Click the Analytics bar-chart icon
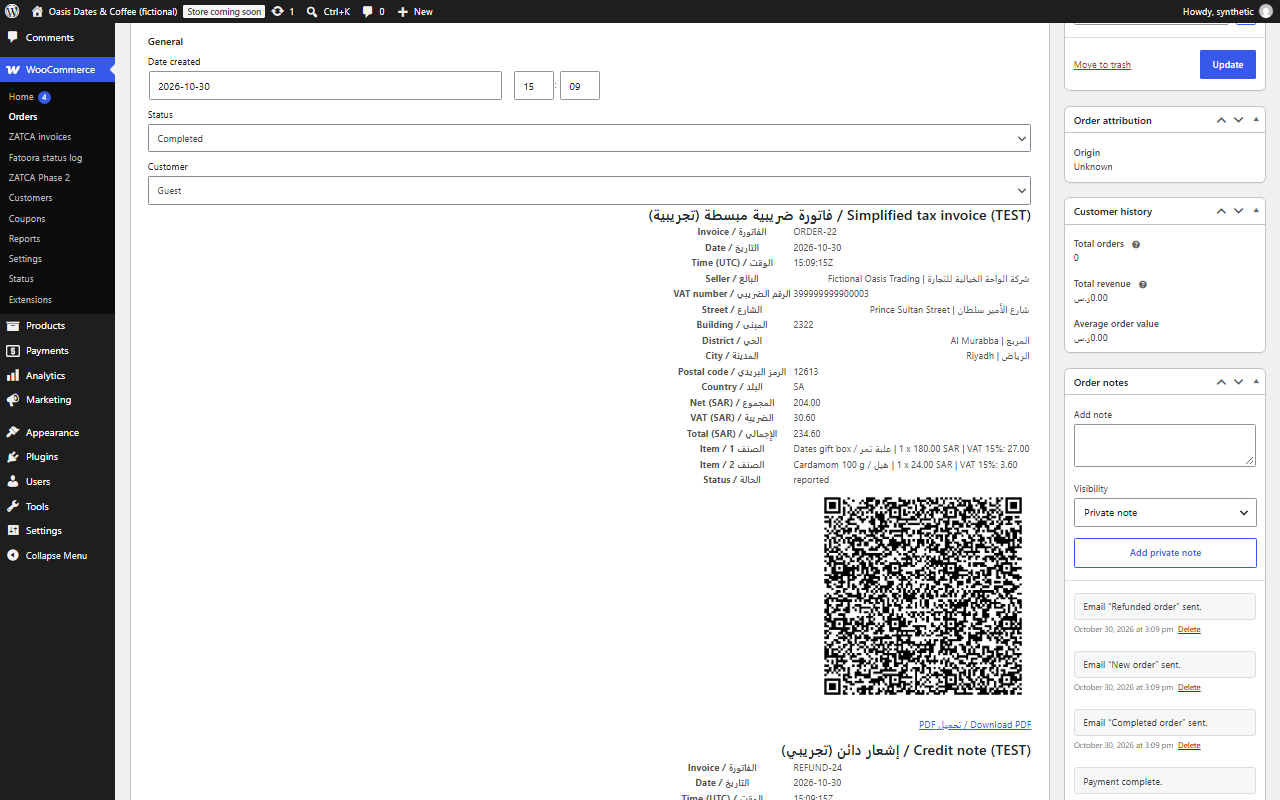 pos(12,375)
